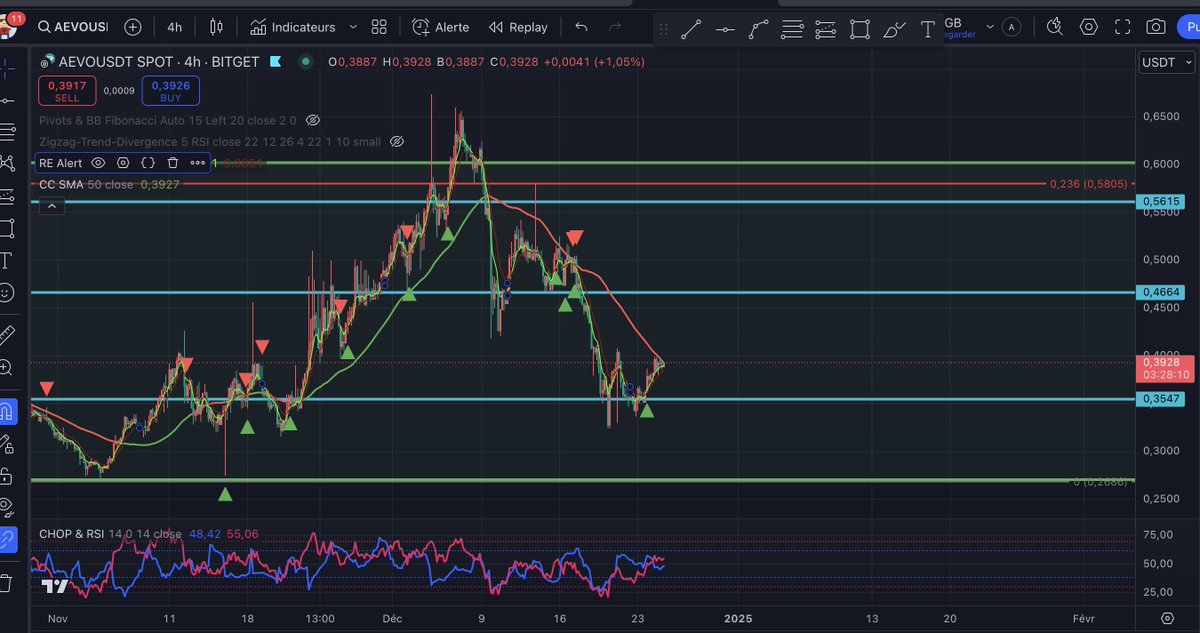Select the rectangle shape tool in favorites toolbar

click(860, 30)
